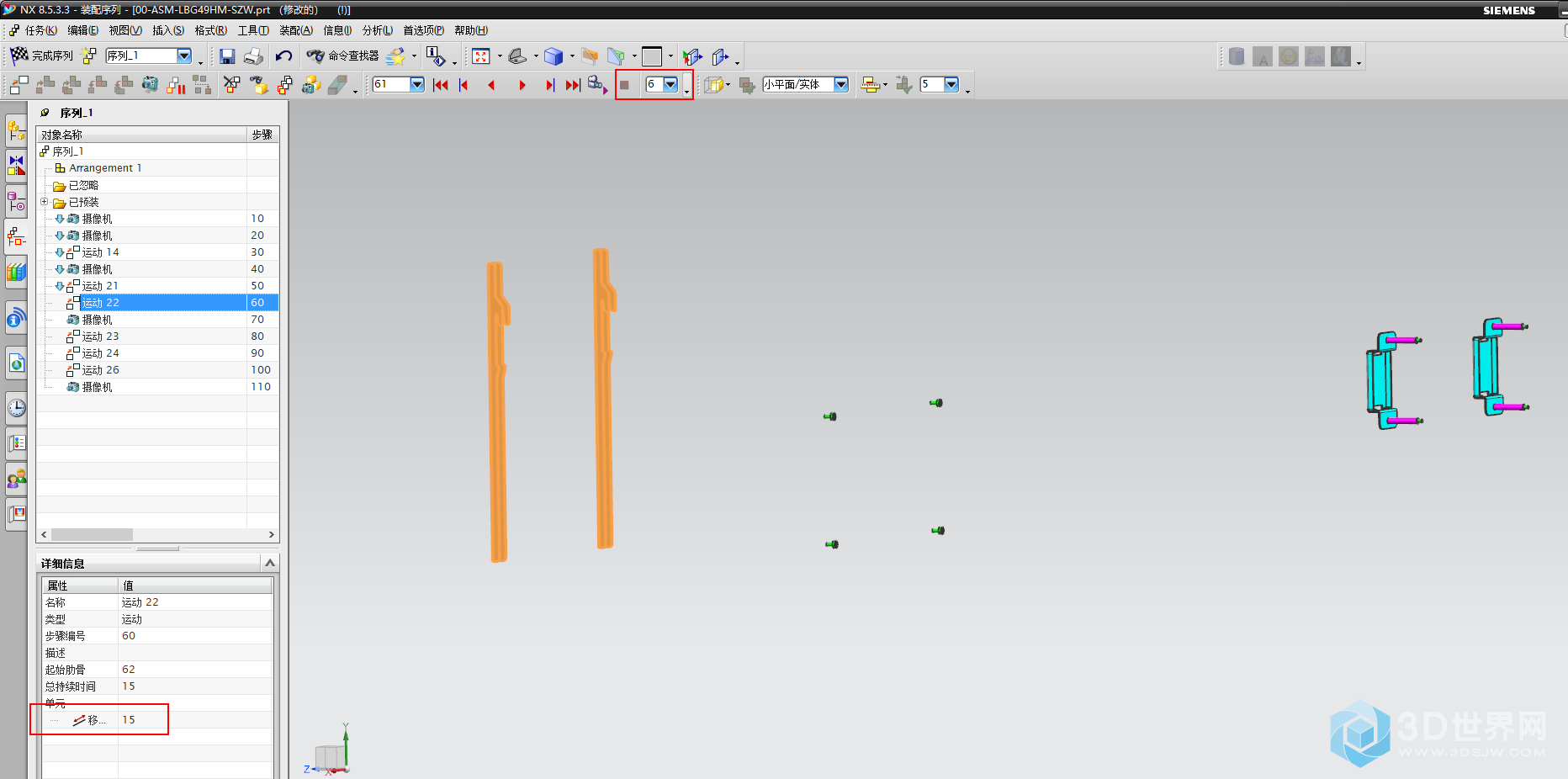Open the Command Finder binoculars
The width and height of the screenshot is (1568, 779).
tap(315, 56)
